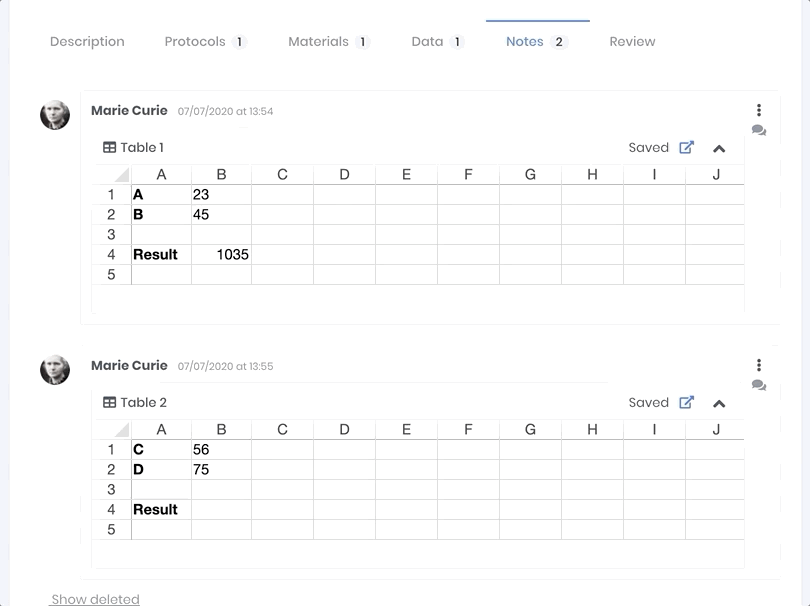Image resolution: width=810 pixels, height=606 pixels.
Task: Switch to the Protocols tab
Action: [195, 41]
